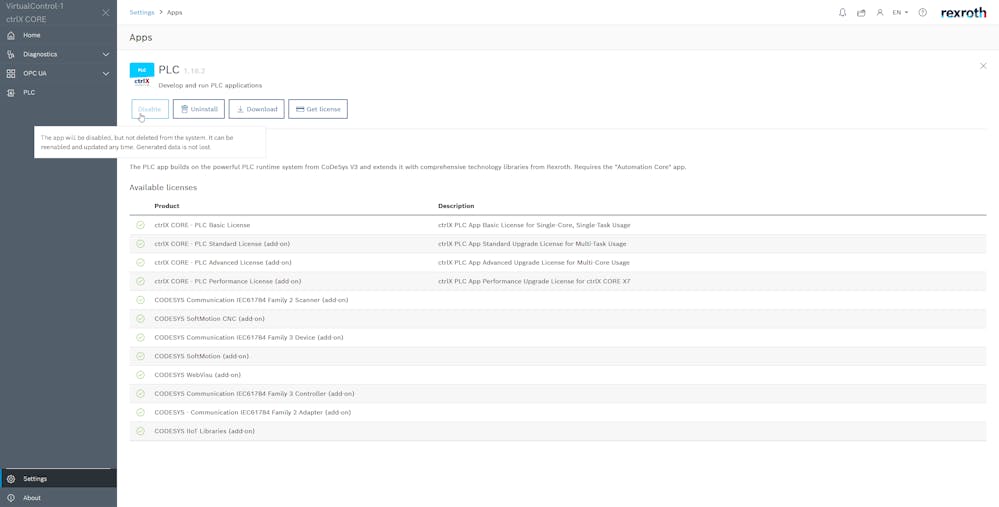
Task: Expand the Diagnostics menu chevron
Action: 106,54
